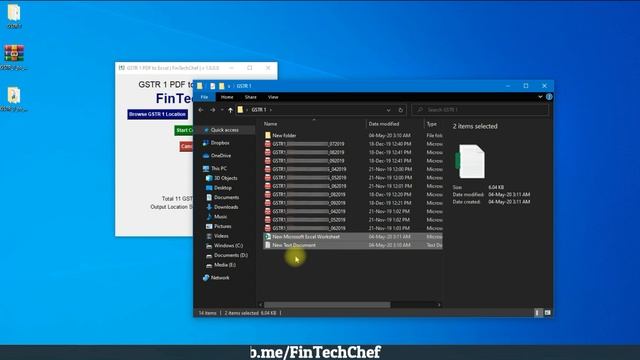Open the Share ribbon tab
The height and width of the screenshot is (360, 640).
pos(251,97)
